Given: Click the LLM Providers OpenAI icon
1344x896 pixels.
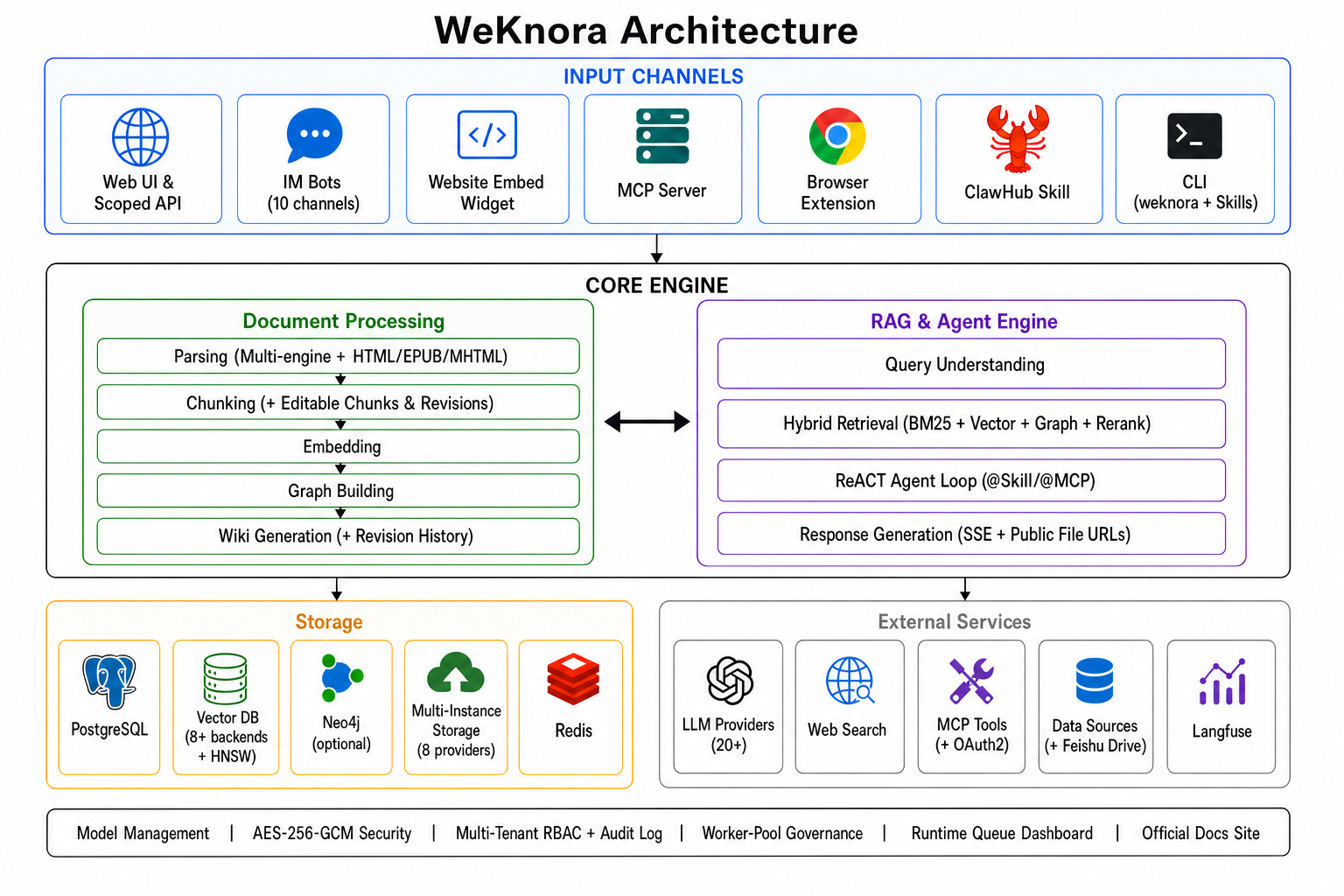Looking at the screenshot, I should pos(730,681).
